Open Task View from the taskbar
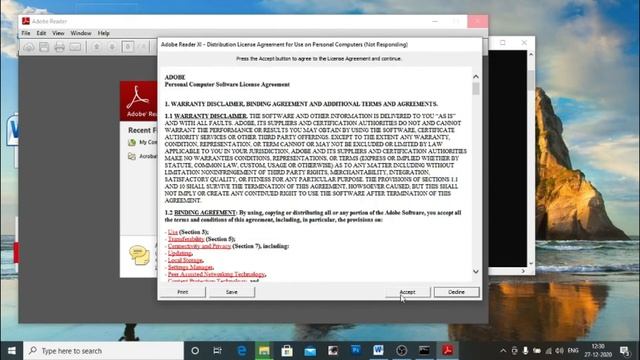 [x=218, y=351]
